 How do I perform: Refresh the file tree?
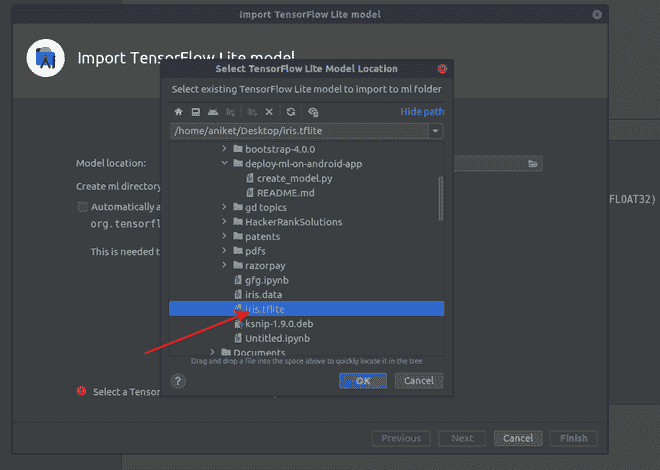(290, 112)
